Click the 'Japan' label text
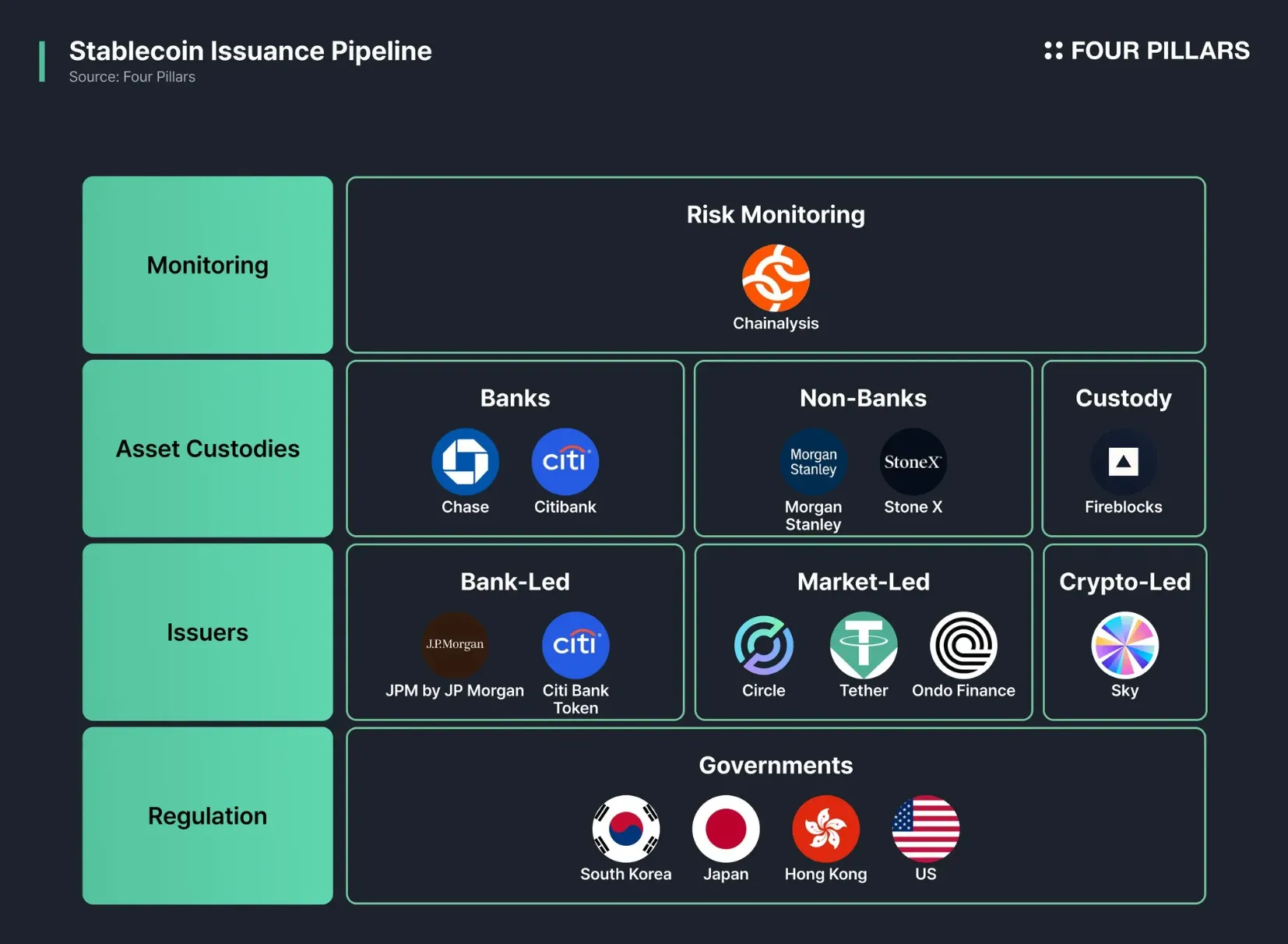This screenshot has width=1288, height=944. 726,875
